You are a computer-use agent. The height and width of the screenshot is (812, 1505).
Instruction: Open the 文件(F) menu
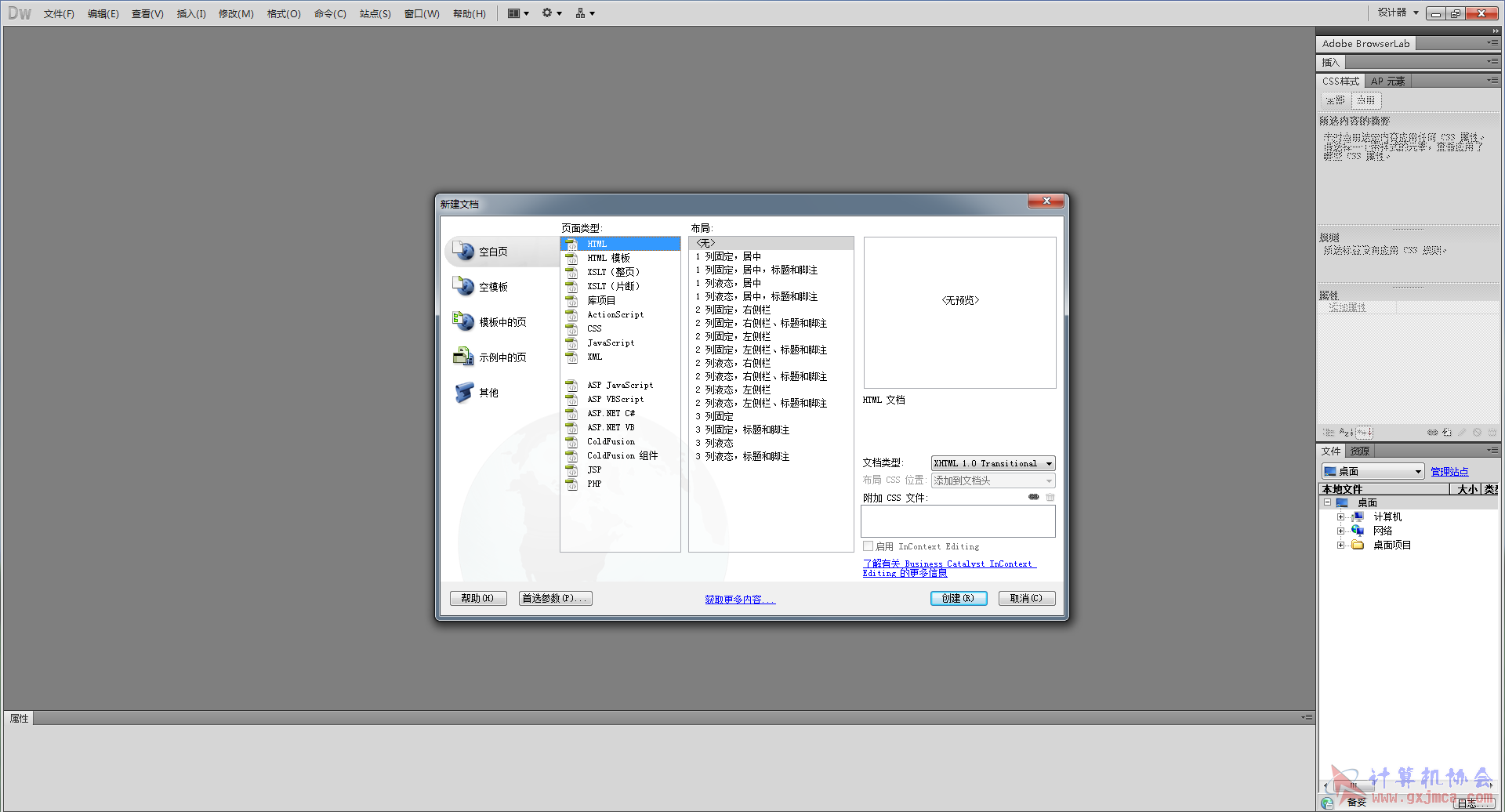[x=59, y=13]
